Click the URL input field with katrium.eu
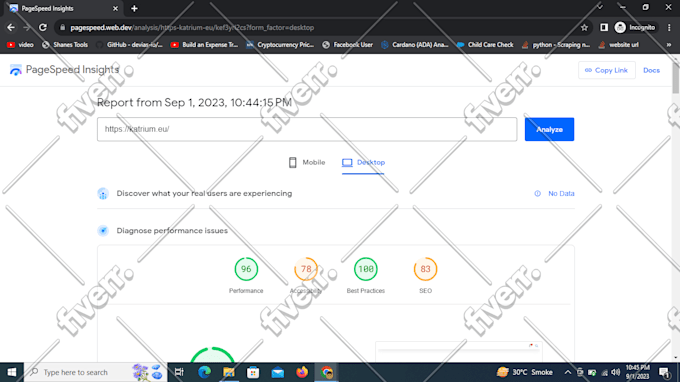The height and width of the screenshot is (382, 680). tap(307, 129)
